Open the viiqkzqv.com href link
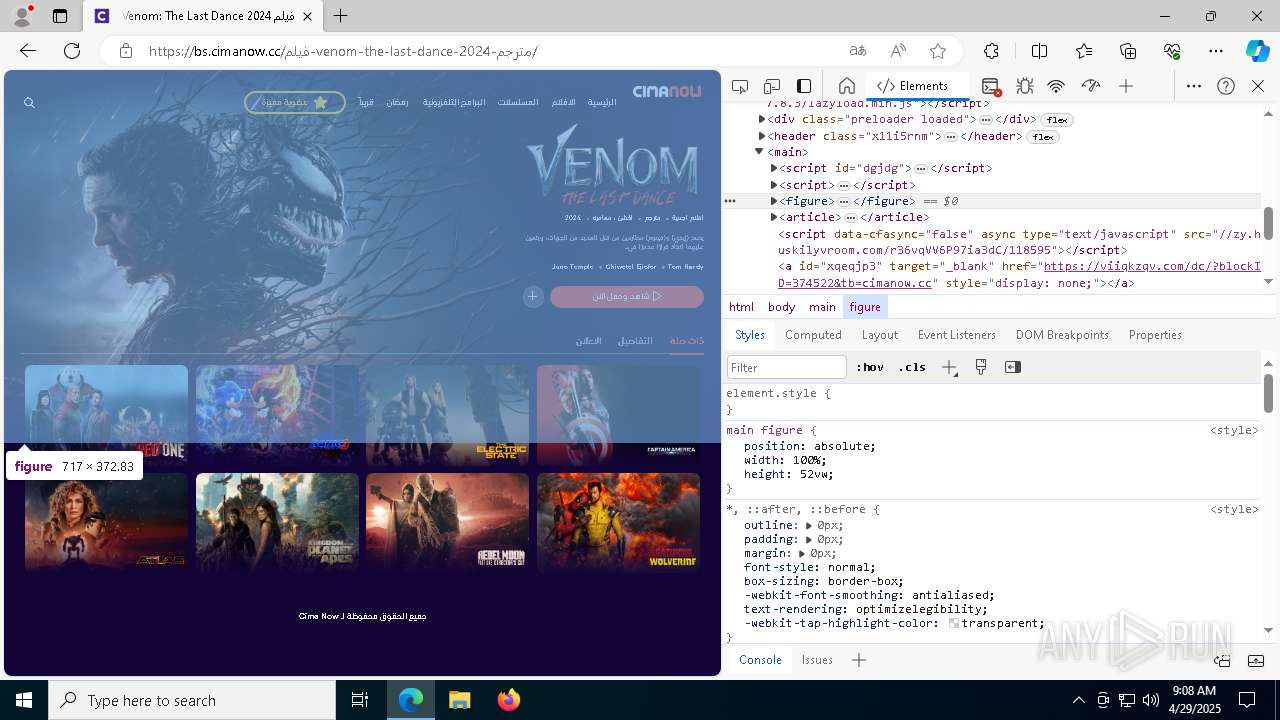This screenshot has width=1280, height=720. [x=1019, y=275]
